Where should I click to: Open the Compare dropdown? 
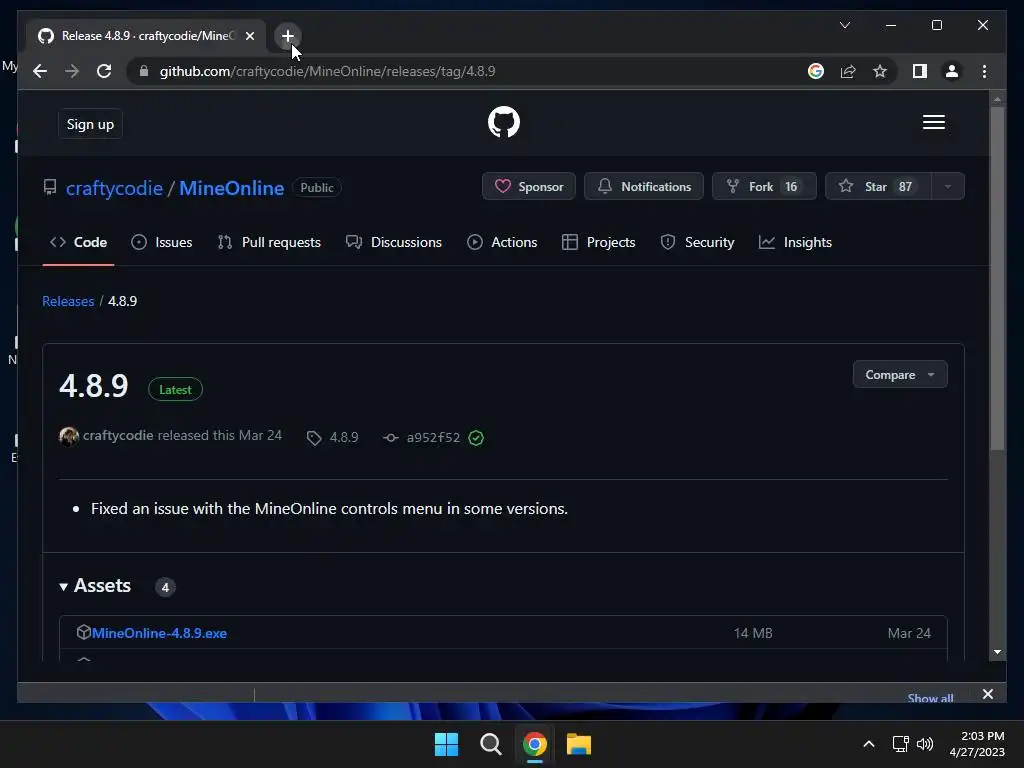pyautogui.click(x=899, y=375)
